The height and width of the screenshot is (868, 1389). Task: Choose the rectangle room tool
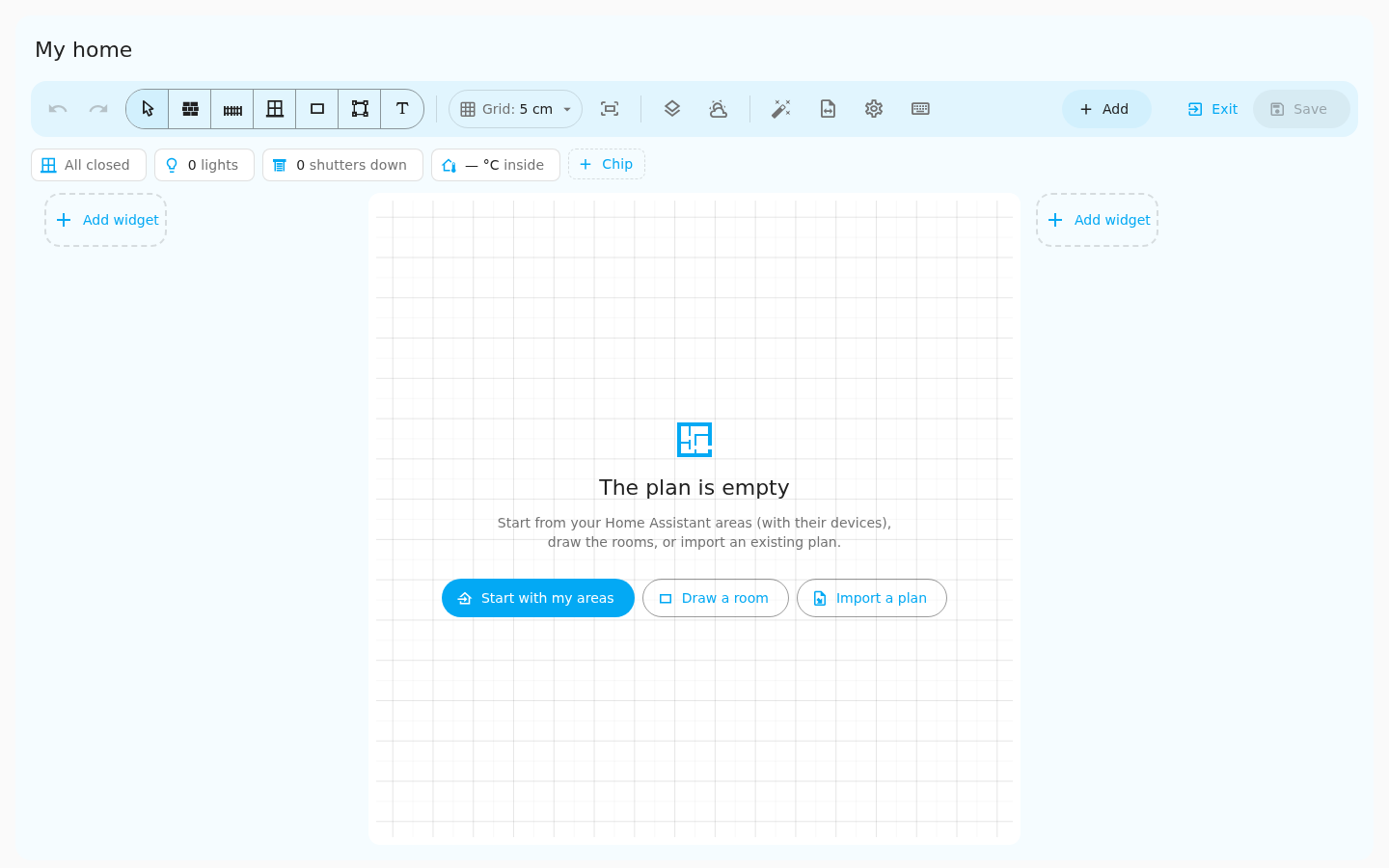point(317,109)
